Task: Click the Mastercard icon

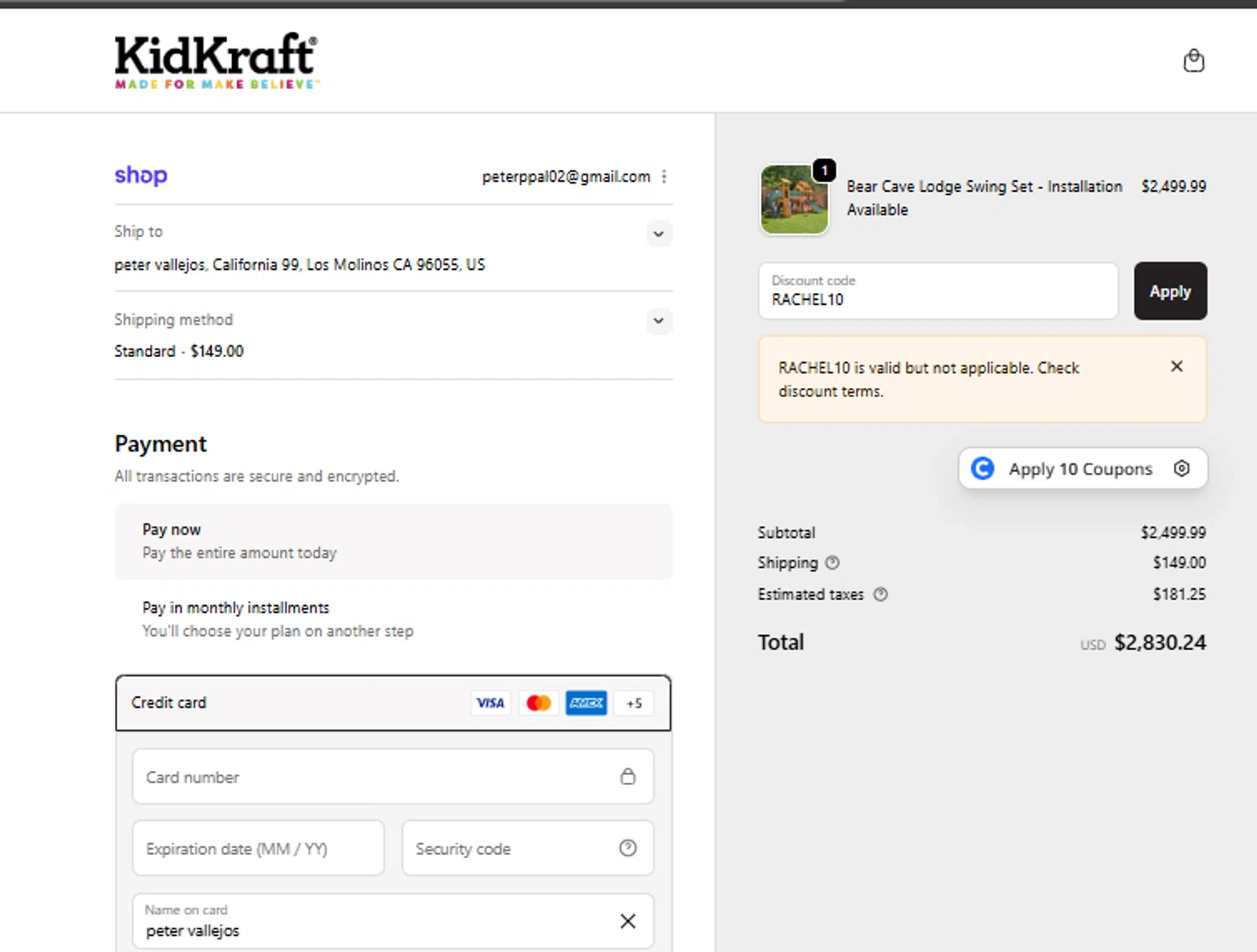Action: [539, 703]
